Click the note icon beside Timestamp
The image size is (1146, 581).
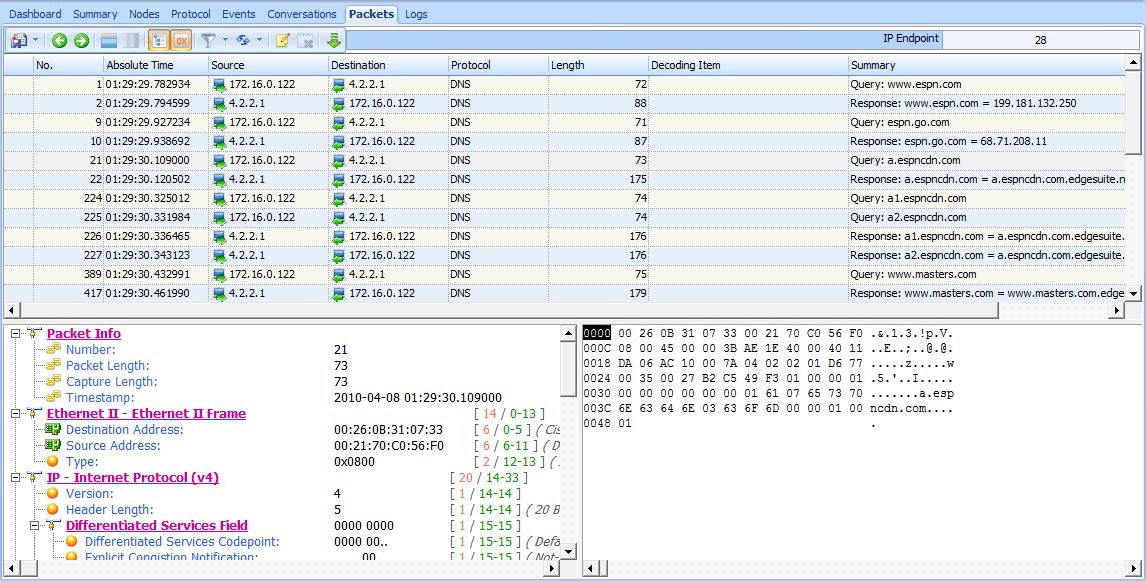click(x=53, y=398)
